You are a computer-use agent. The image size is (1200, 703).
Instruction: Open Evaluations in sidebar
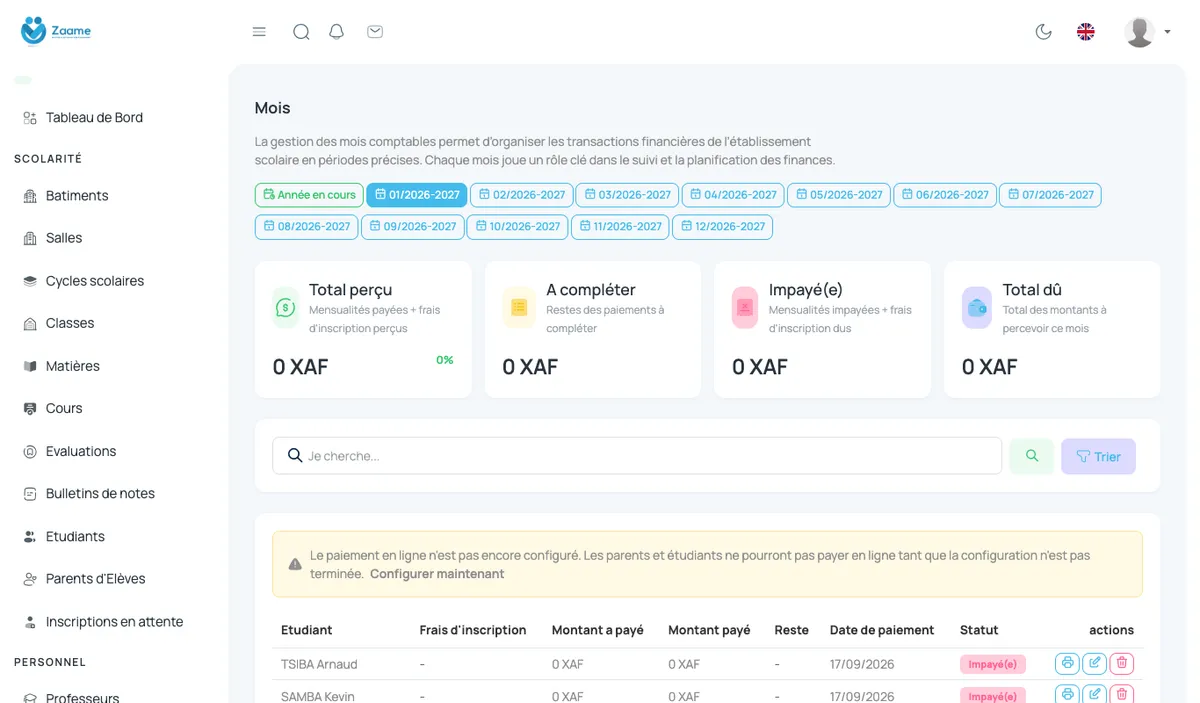[x=81, y=451]
